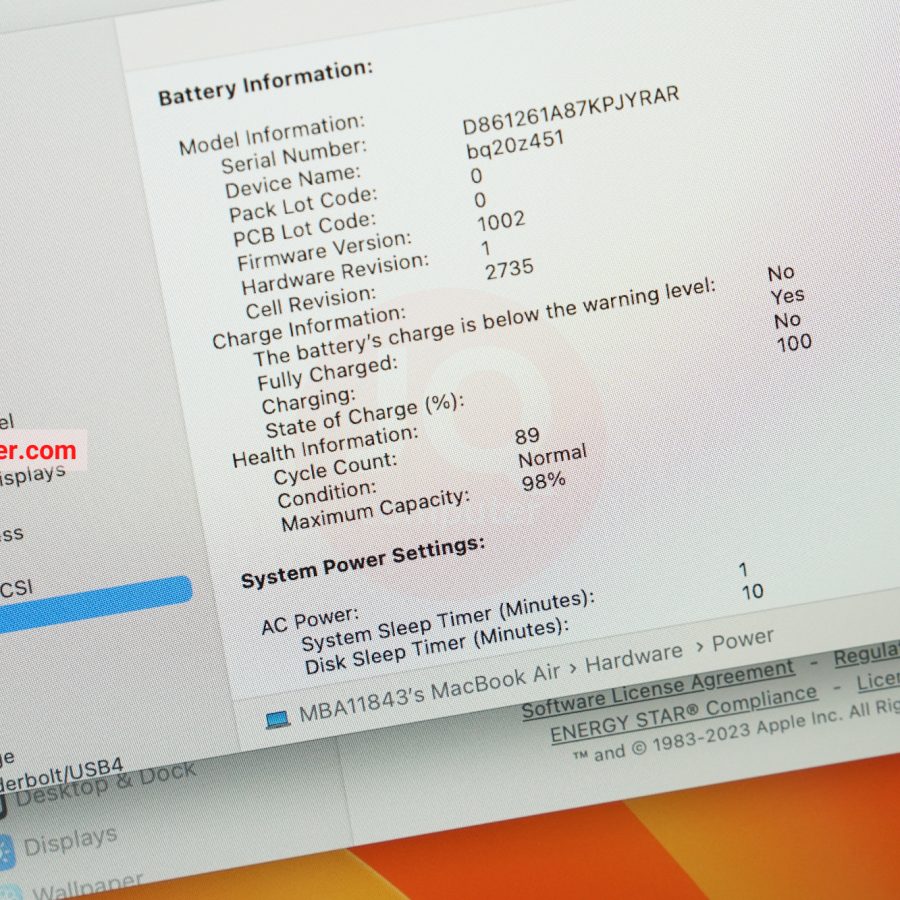Click the Device Name label

[292, 181]
